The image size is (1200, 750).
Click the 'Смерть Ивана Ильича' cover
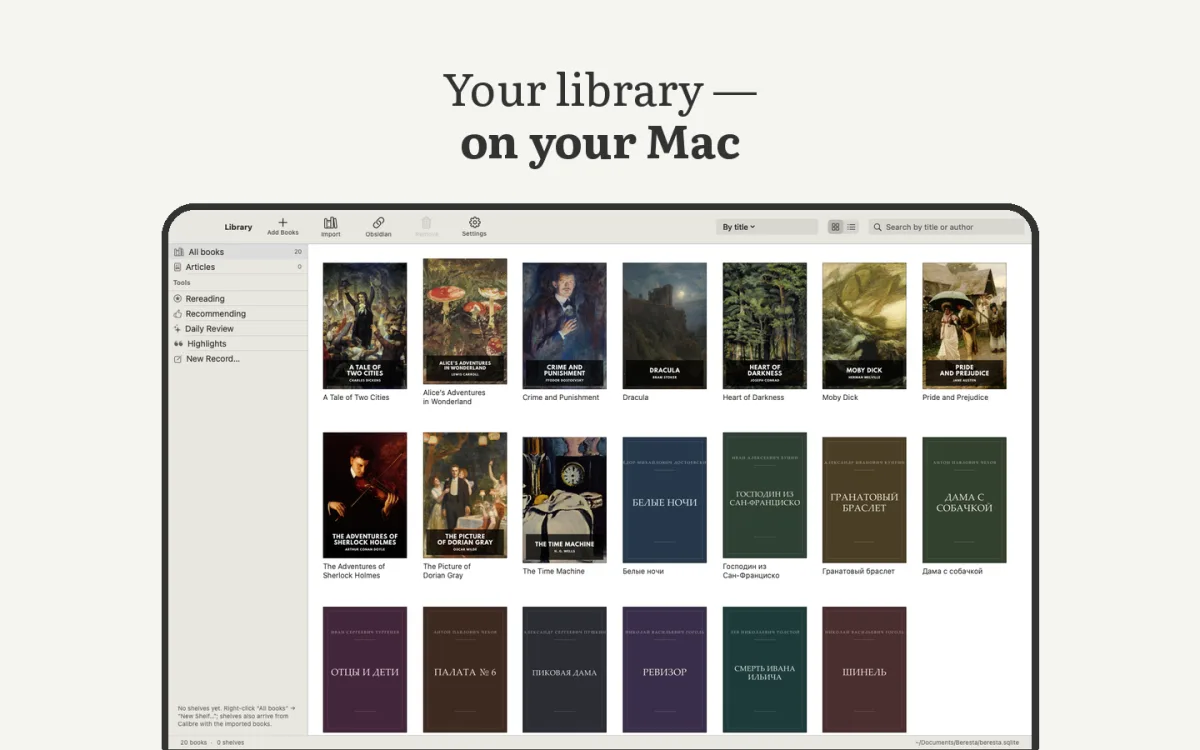pyautogui.click(x=765, y=669)
